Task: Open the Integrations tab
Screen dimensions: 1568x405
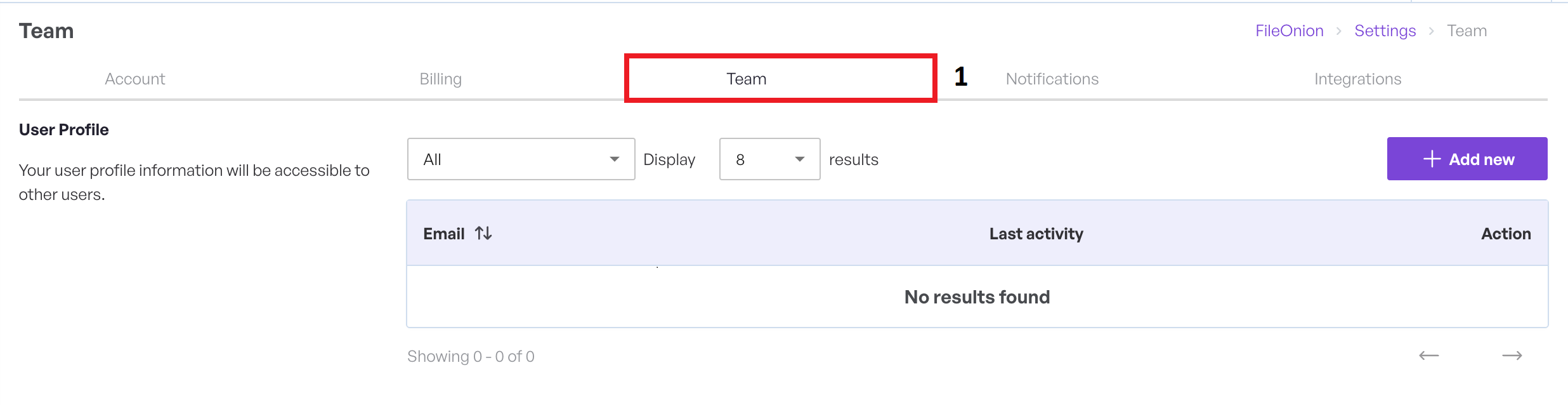Action: pos(1357,79)
